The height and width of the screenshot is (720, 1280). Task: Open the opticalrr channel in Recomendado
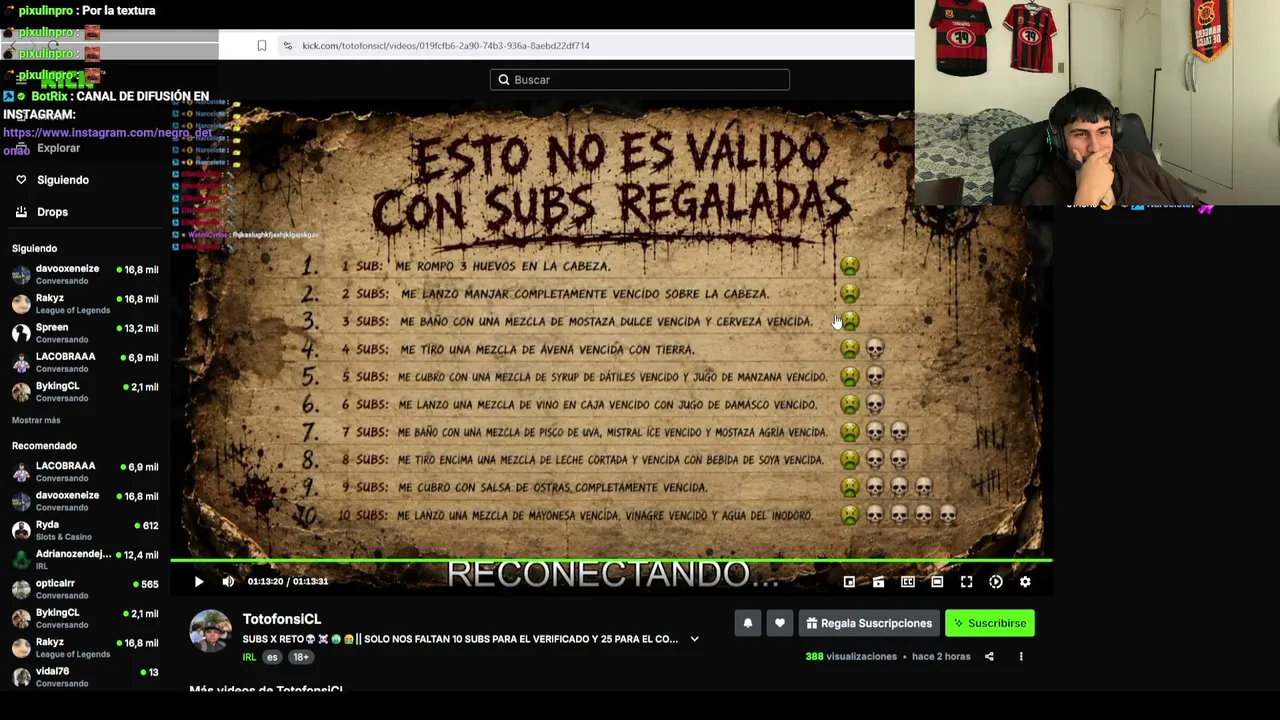click(85, 589)
